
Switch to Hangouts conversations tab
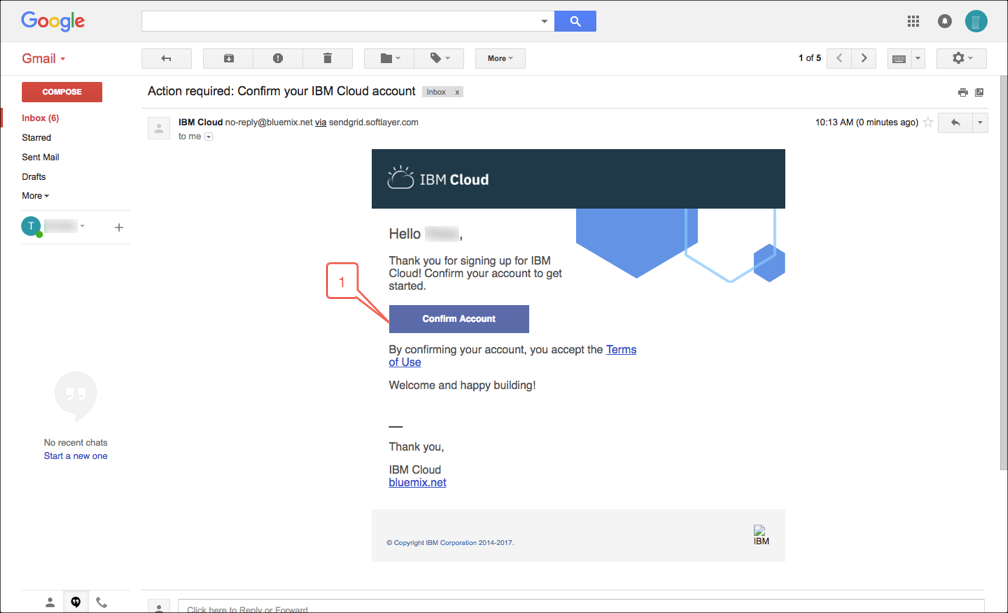pos(76,602)
